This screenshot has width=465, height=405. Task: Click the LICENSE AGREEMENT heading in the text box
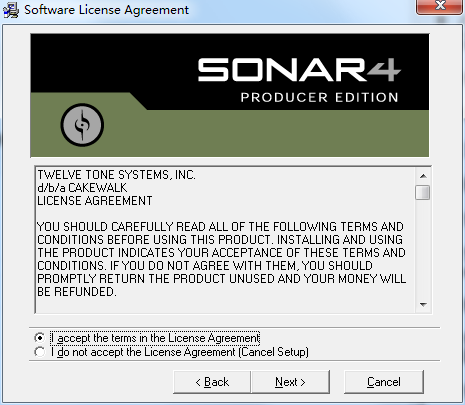(95, 201)
